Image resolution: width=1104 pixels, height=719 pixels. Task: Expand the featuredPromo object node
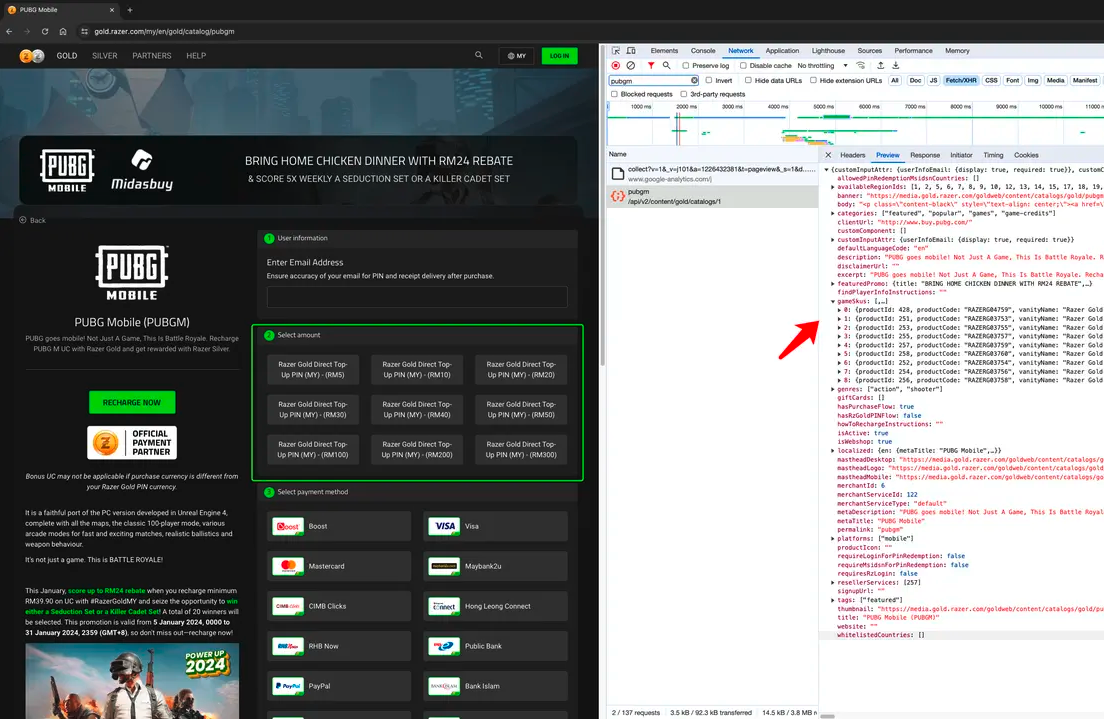coord(833,284)
